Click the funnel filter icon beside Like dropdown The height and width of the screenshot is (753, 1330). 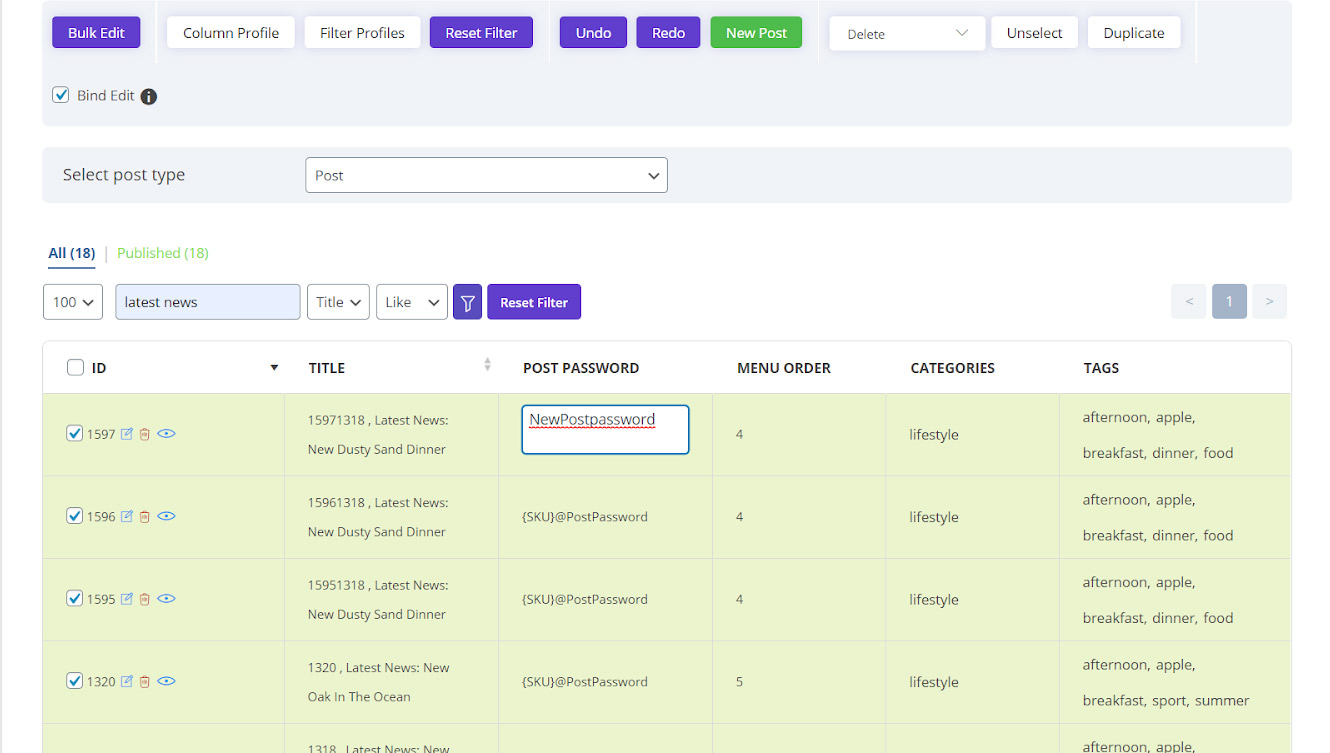(467, 301)
